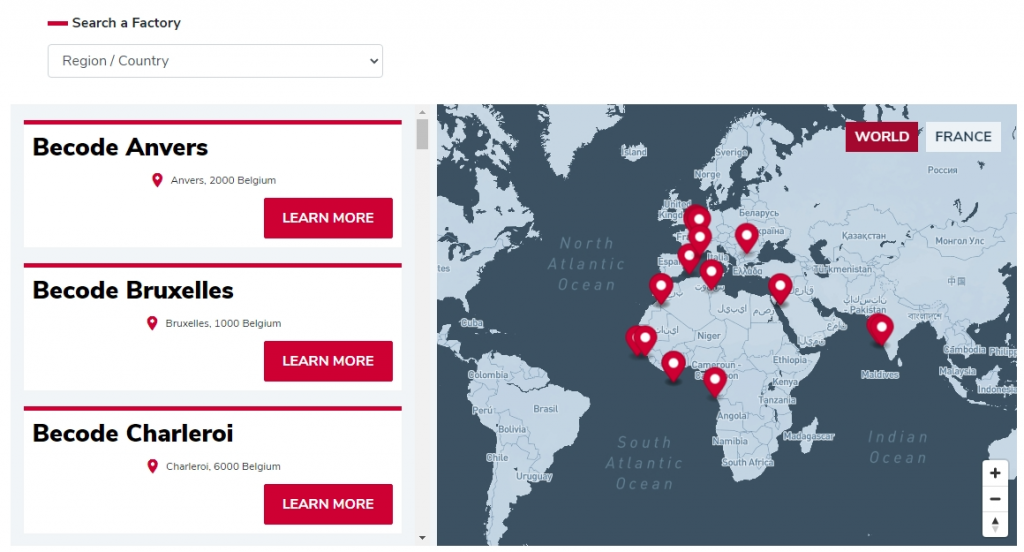Switch map to FRANCE view
This screenshot has height=552, width=1024.
point(963,137)
